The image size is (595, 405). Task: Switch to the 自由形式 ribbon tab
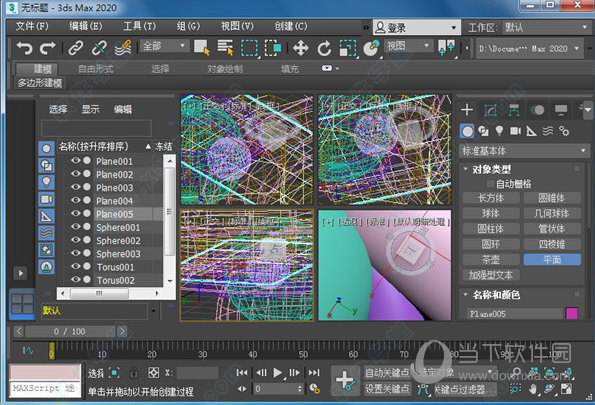click(x=96, y=69)
